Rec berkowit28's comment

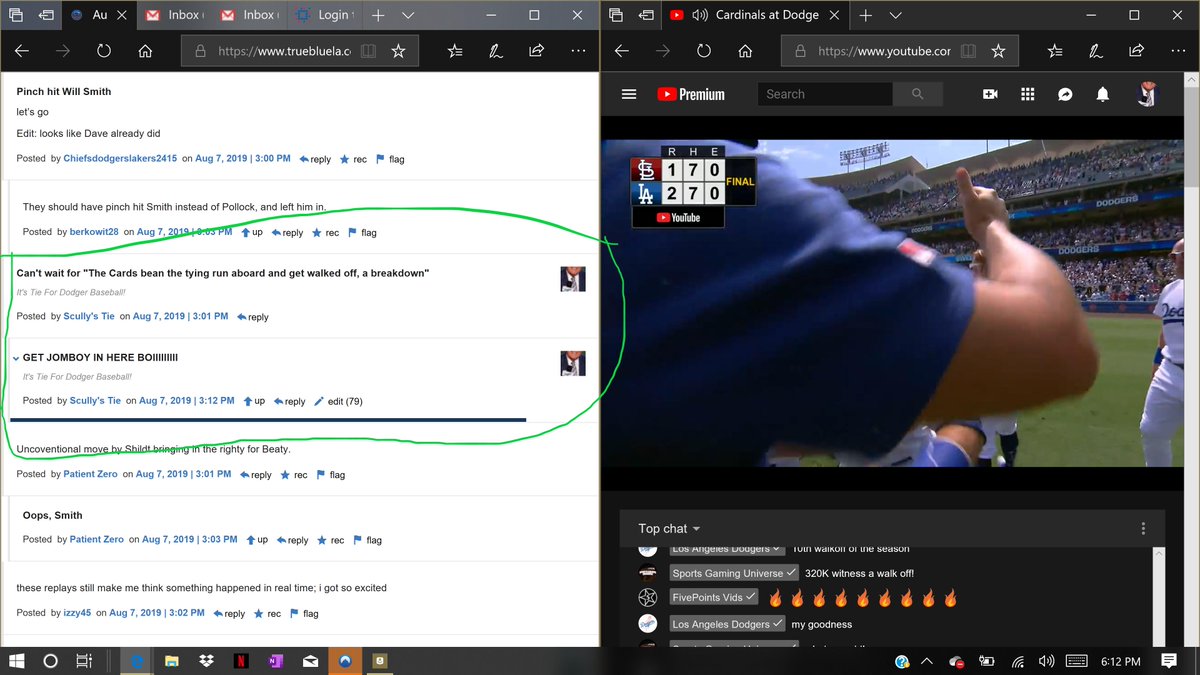325,233
